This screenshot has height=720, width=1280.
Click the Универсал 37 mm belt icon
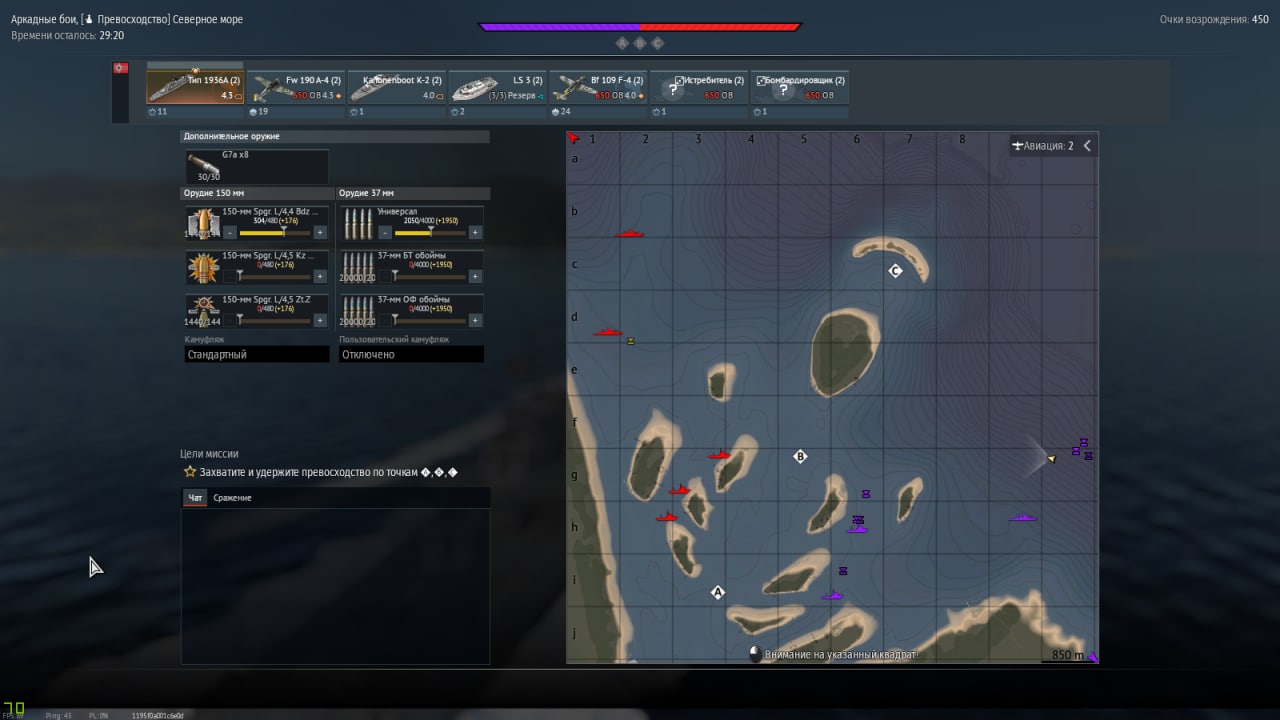pyautogui.click(x=358, y=223)
